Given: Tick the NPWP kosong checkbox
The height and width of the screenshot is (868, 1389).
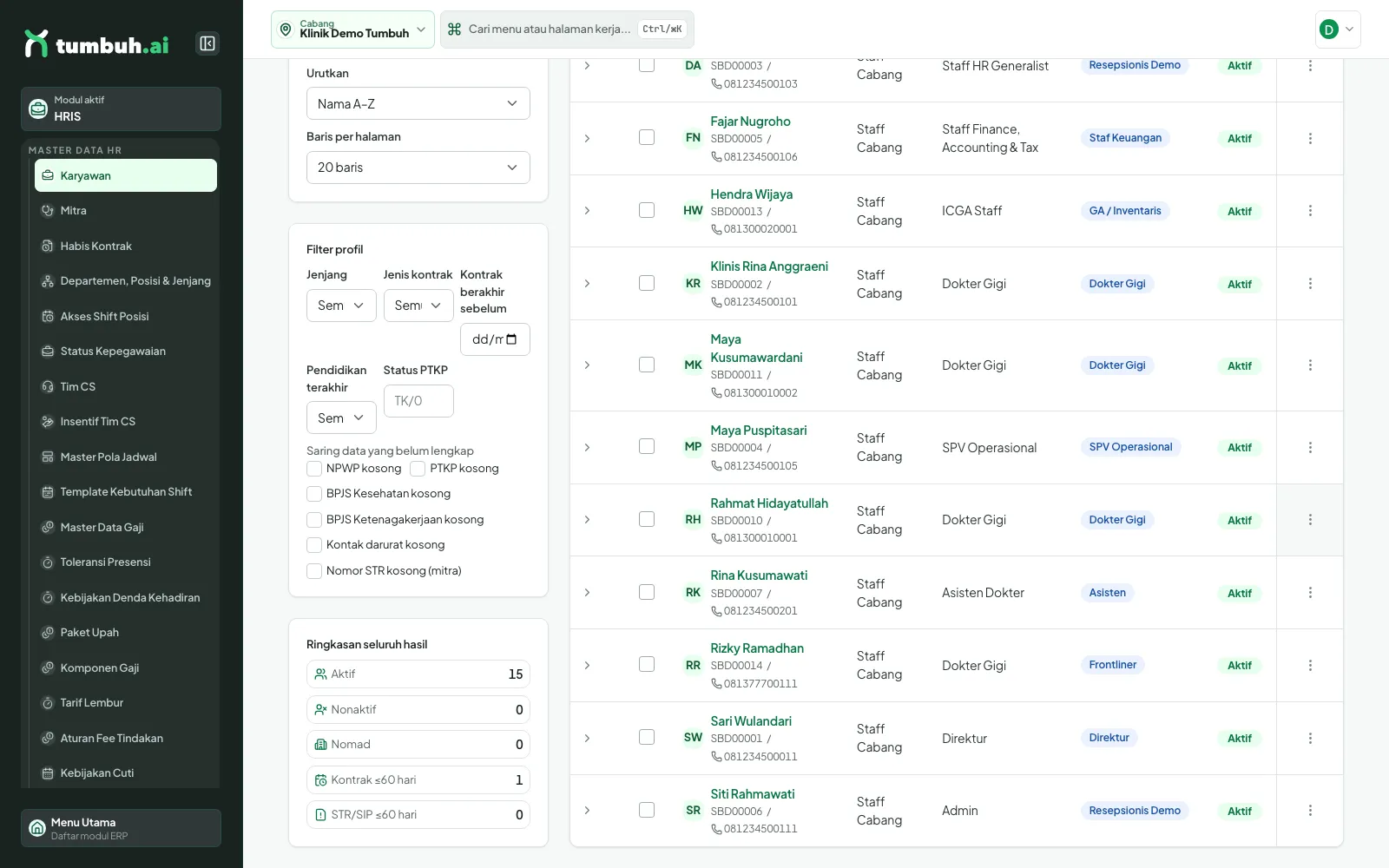Looking at the screenshot, I should [314, 469].
